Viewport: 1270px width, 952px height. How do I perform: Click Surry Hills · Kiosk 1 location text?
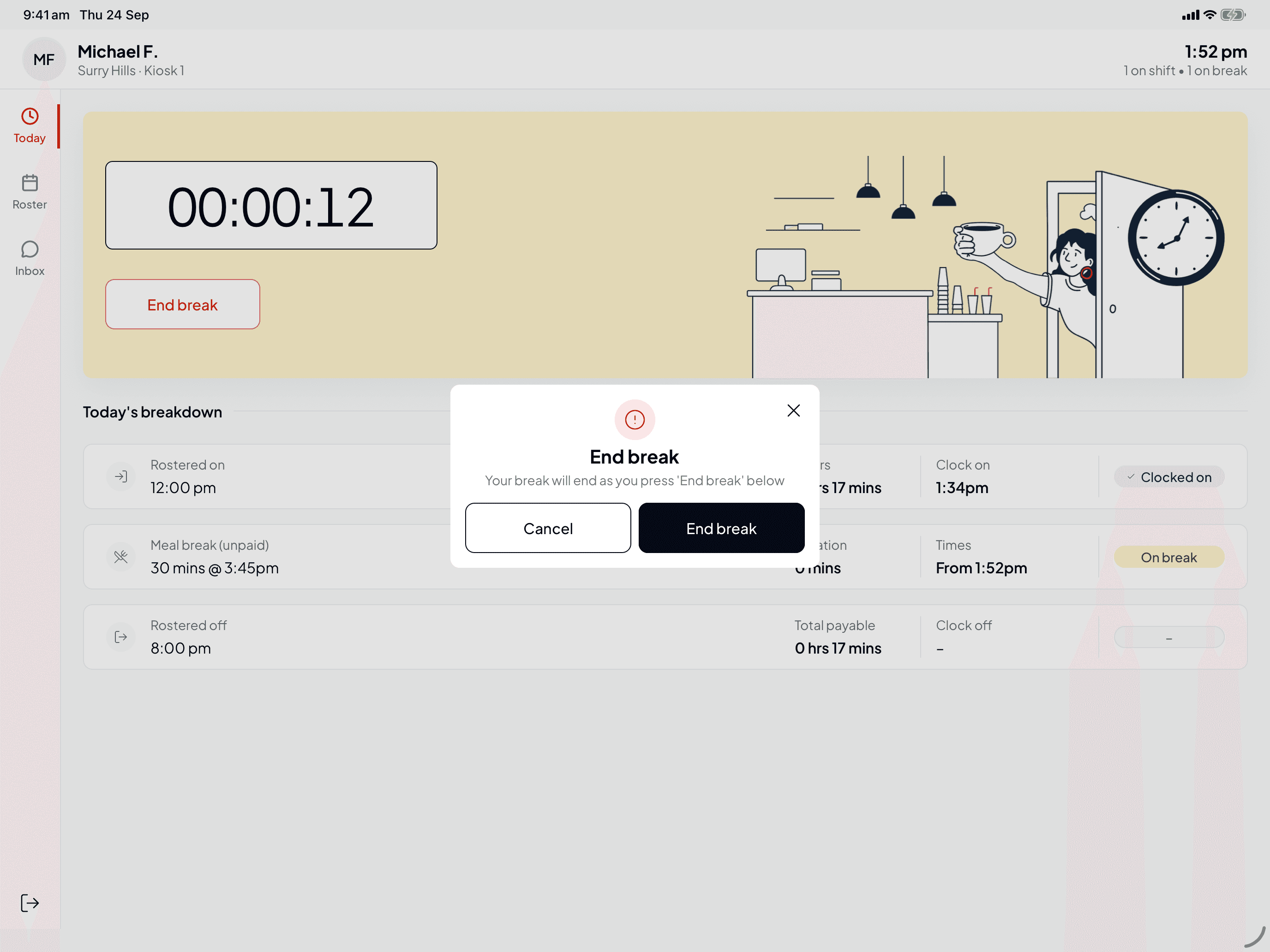131,71
